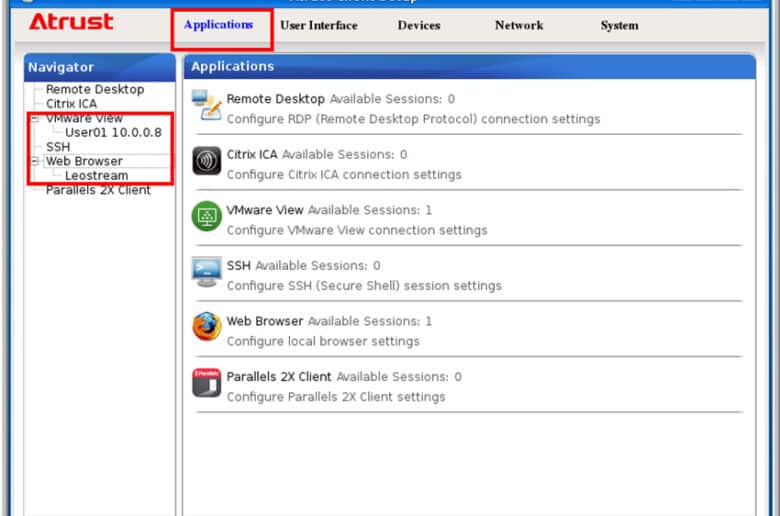The height and width of the screenshot is (516, 780).
Task: Click the Atrust logo
Action: tap(71, 22)
